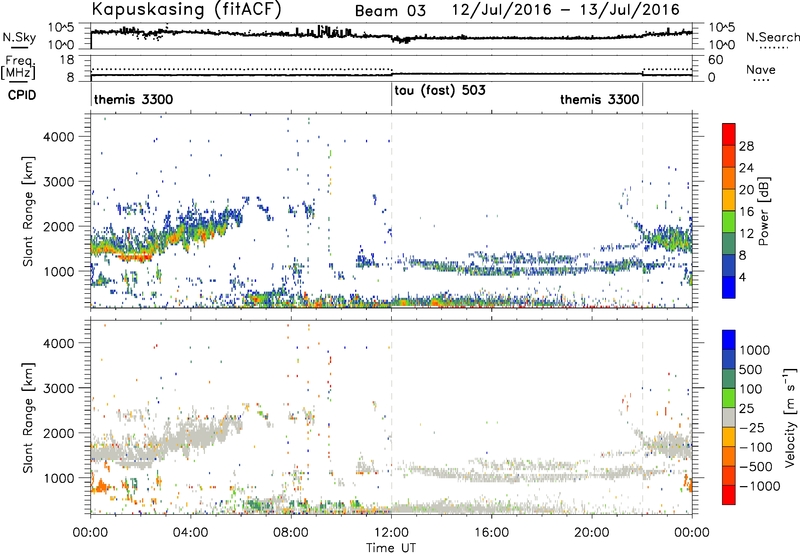Click the first themis 3300 CPID label
The width and height of the screenshot is (800, 554).
point(133,99)
